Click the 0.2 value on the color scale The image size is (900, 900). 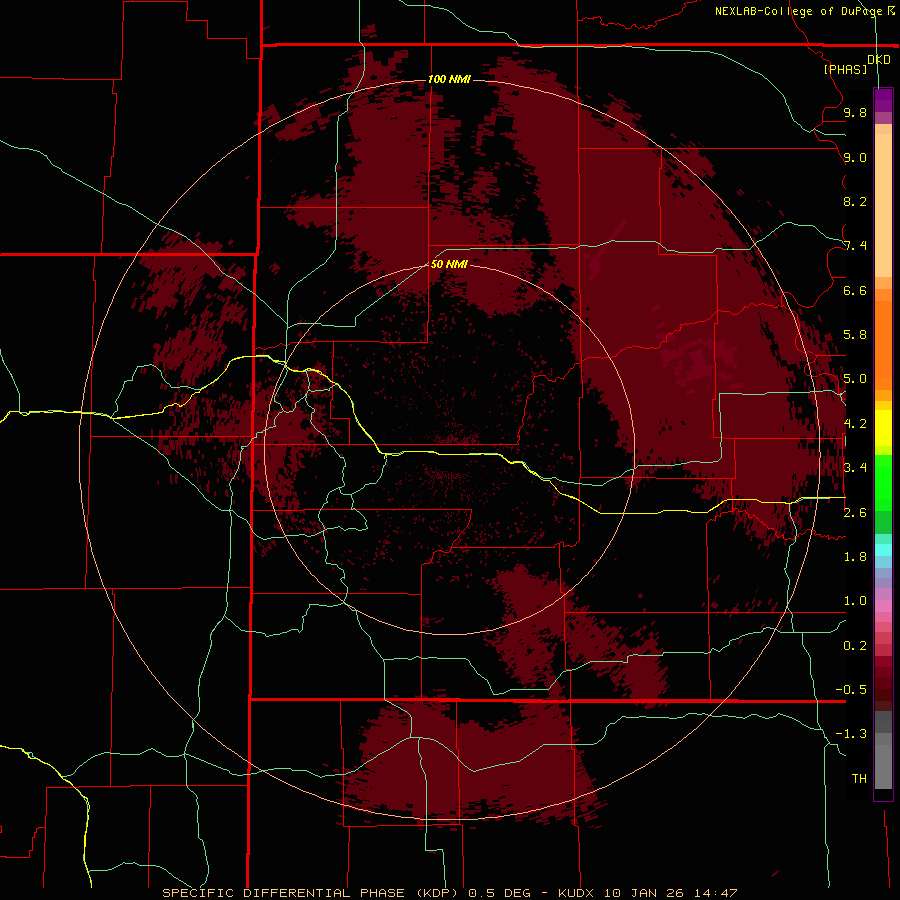tap(855, 646)
